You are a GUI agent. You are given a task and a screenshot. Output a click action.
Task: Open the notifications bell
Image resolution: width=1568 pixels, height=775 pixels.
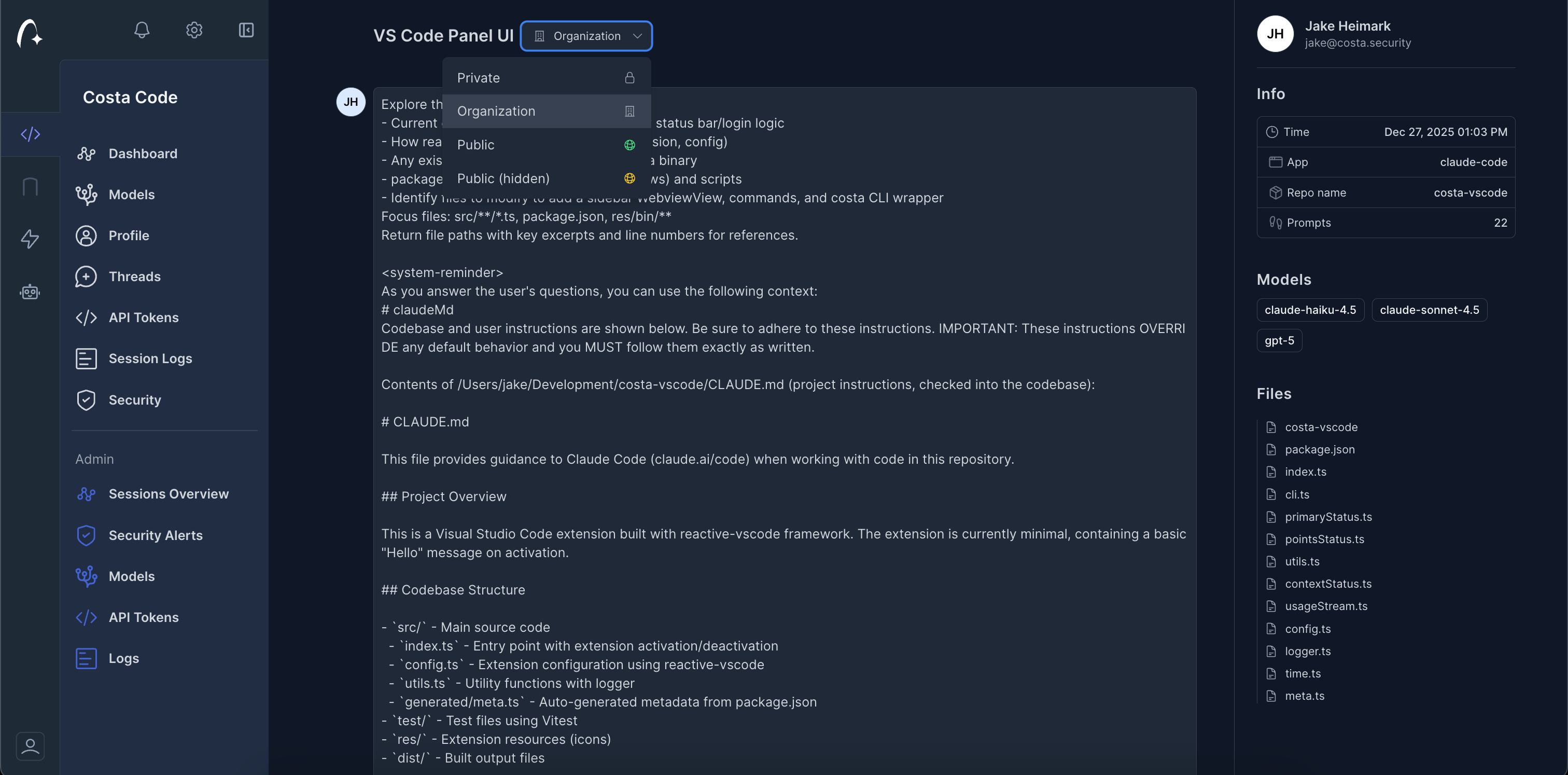coord(142,30)
